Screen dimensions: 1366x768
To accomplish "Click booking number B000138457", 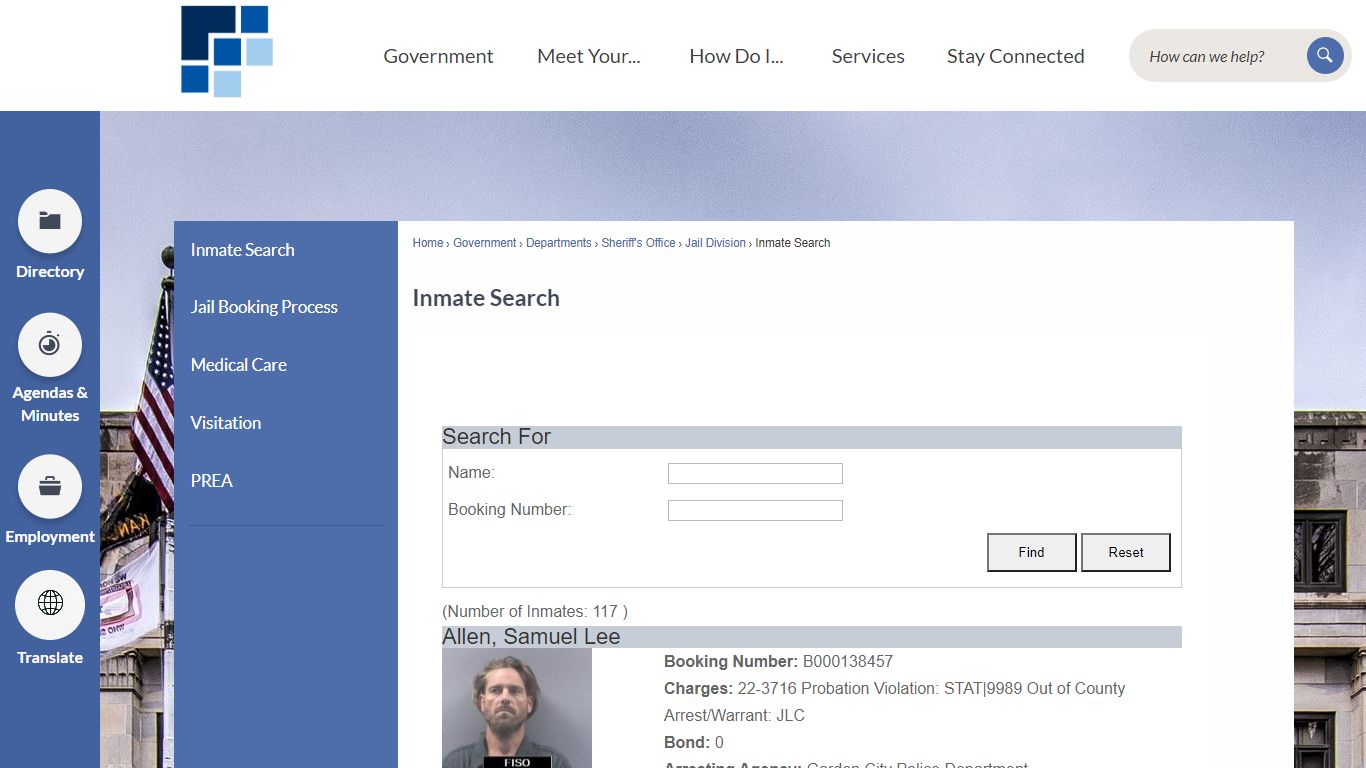I will click(848, 661).
